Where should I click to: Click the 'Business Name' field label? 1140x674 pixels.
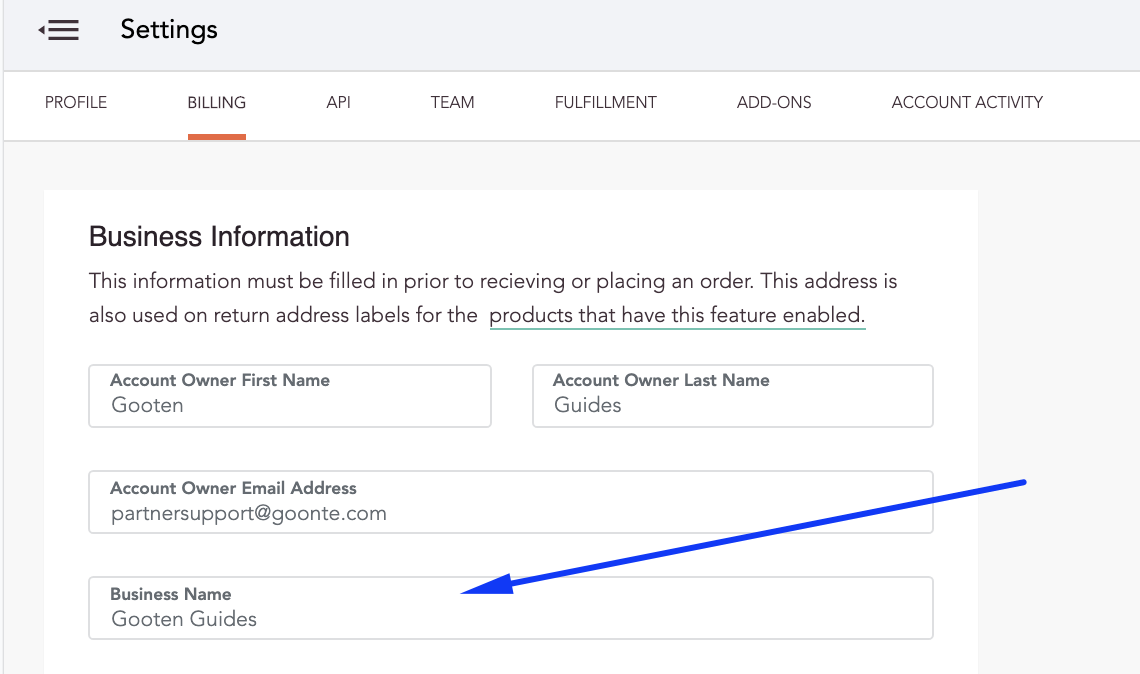point(170,594)
